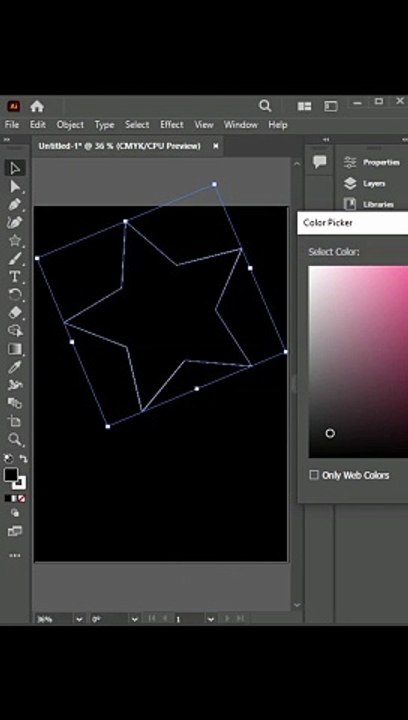Open Edit Toolbar three dots
Screen dimensions: 408x720
[x=15, y=556]
